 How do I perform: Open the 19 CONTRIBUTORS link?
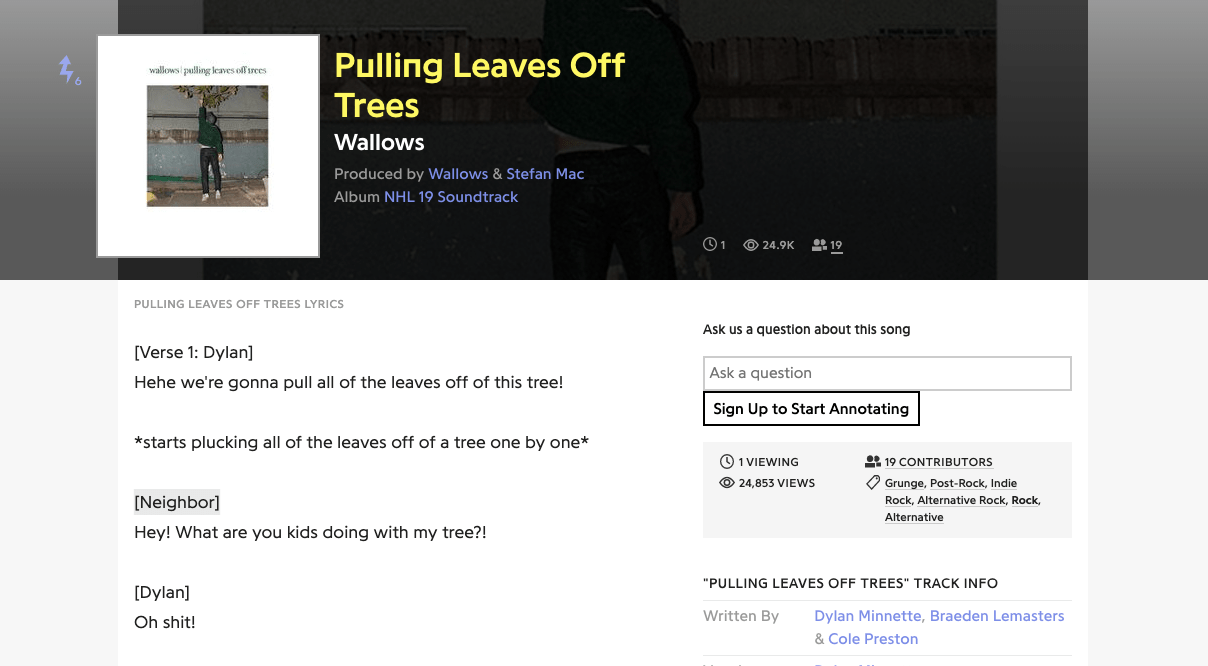pyautogui.click(x=938, y=461)
